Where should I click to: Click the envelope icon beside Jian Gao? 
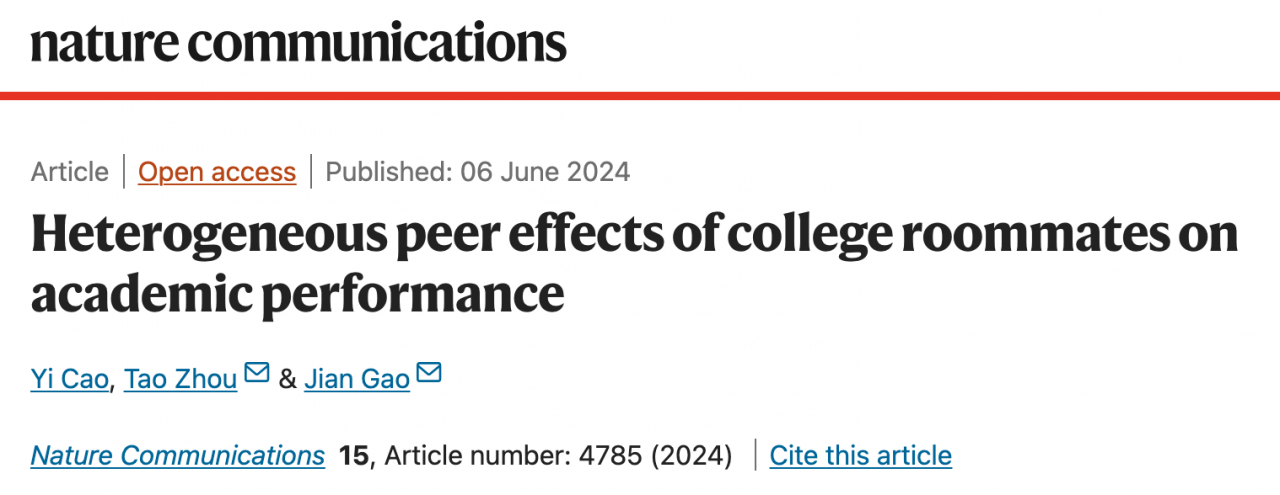(429, 374)
